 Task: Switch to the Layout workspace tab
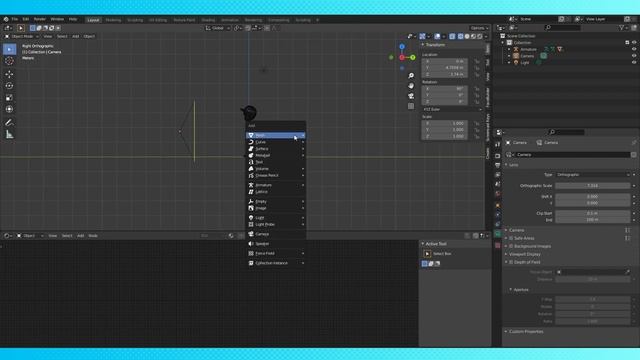click(93, 20)
